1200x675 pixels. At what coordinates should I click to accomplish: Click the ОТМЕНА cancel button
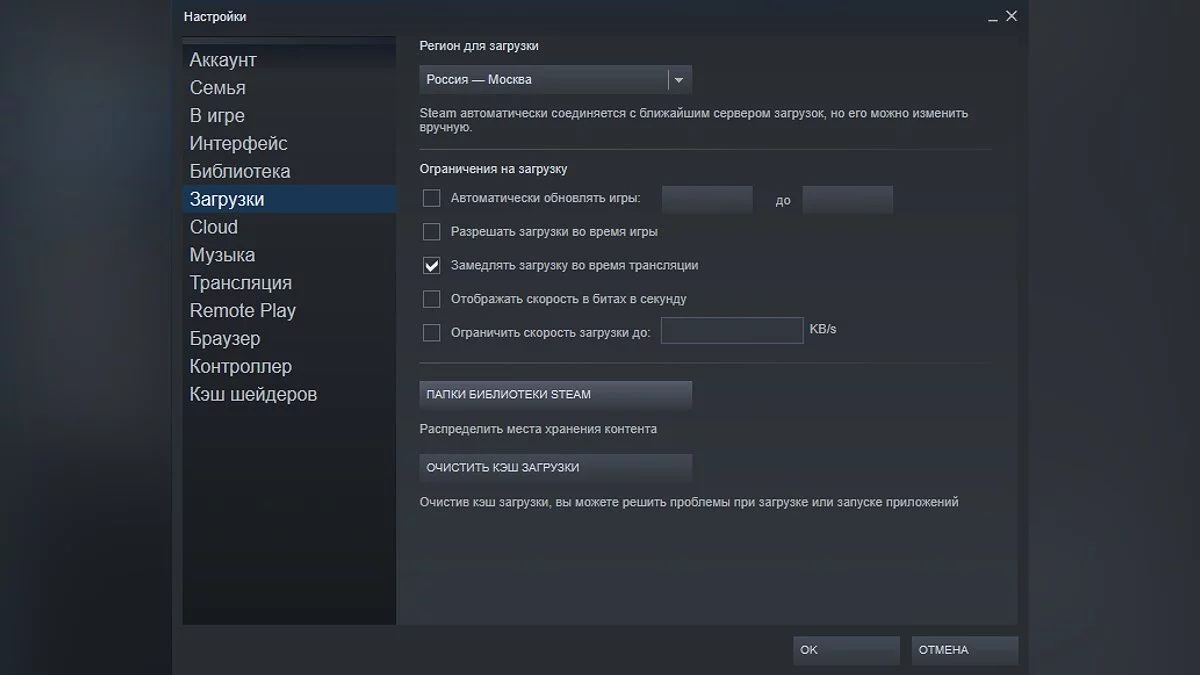964,650
